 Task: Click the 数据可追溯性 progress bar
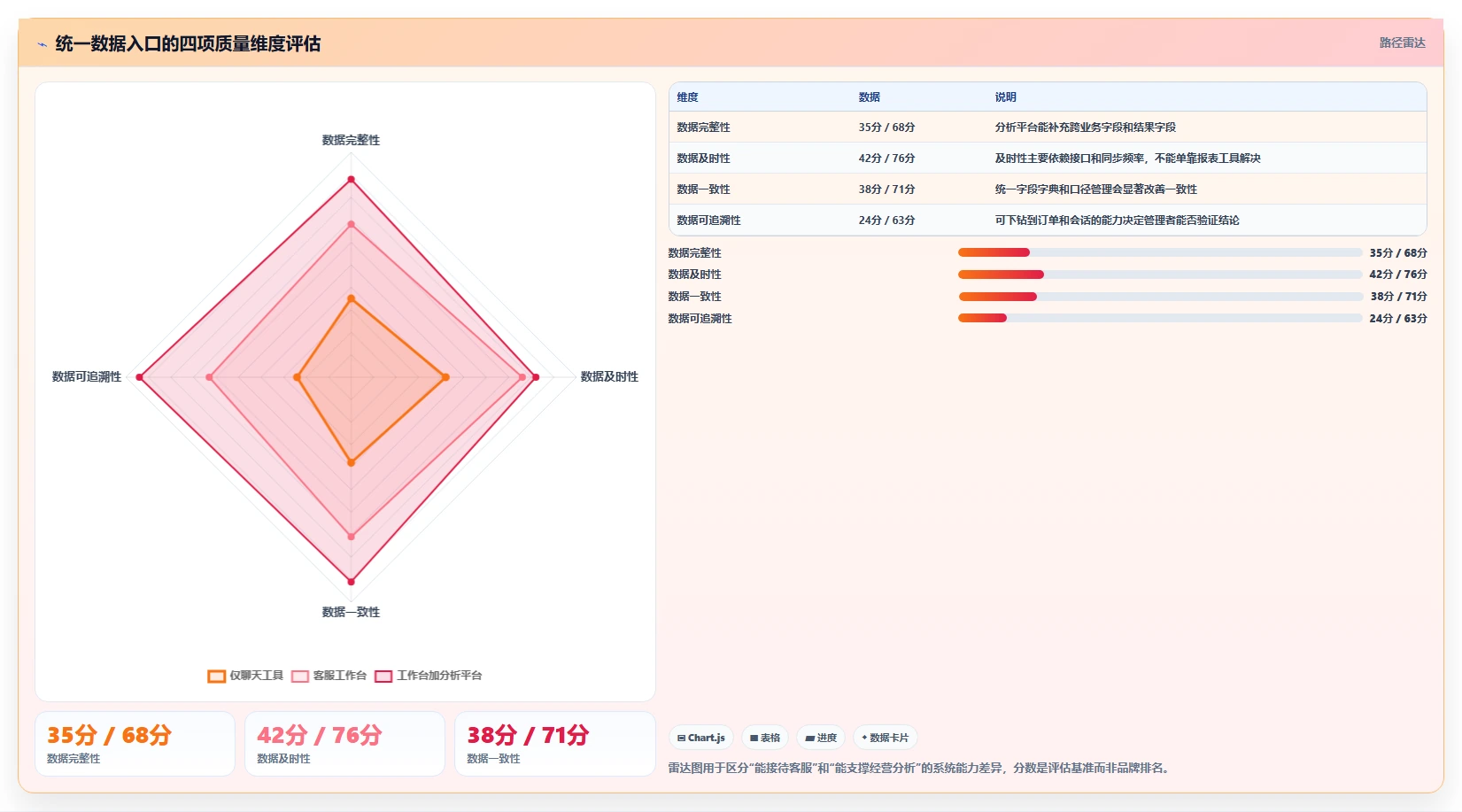[1160, 318]
